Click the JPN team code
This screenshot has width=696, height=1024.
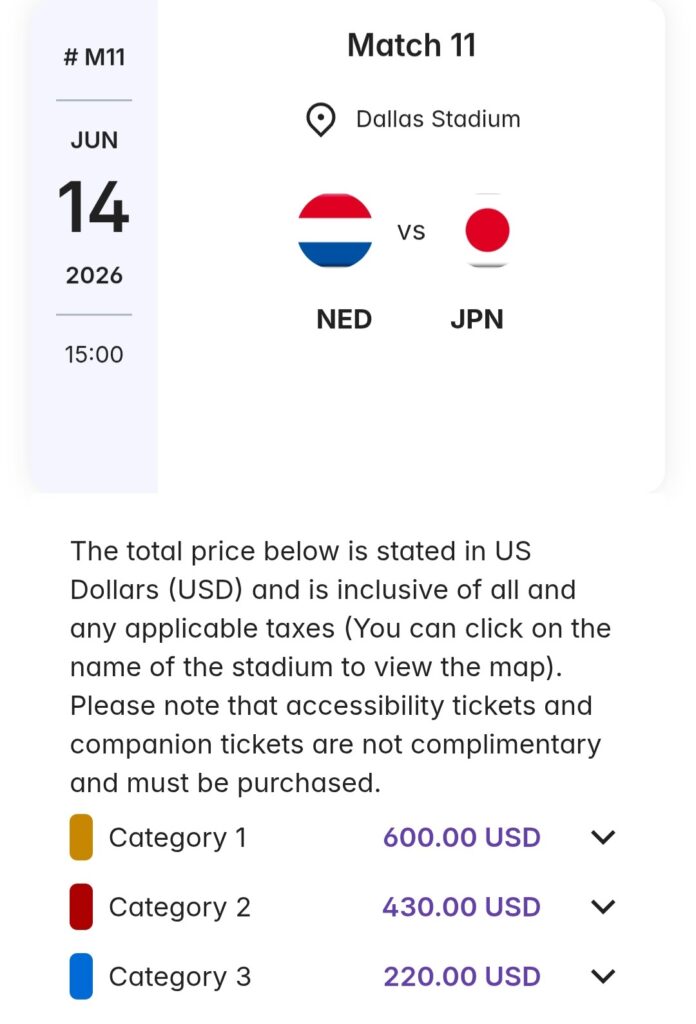pos(476,319)
